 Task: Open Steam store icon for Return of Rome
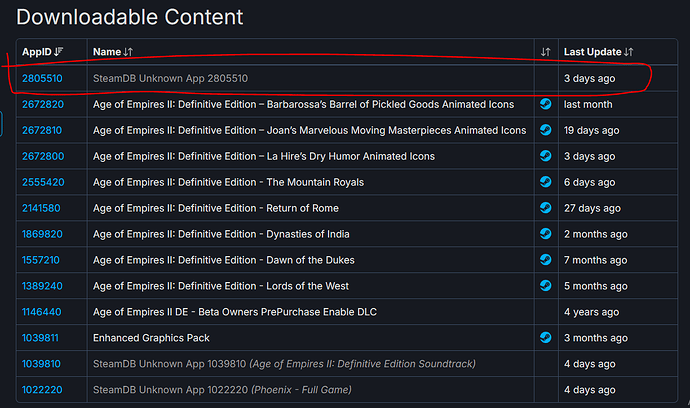[x=546, y=208]
